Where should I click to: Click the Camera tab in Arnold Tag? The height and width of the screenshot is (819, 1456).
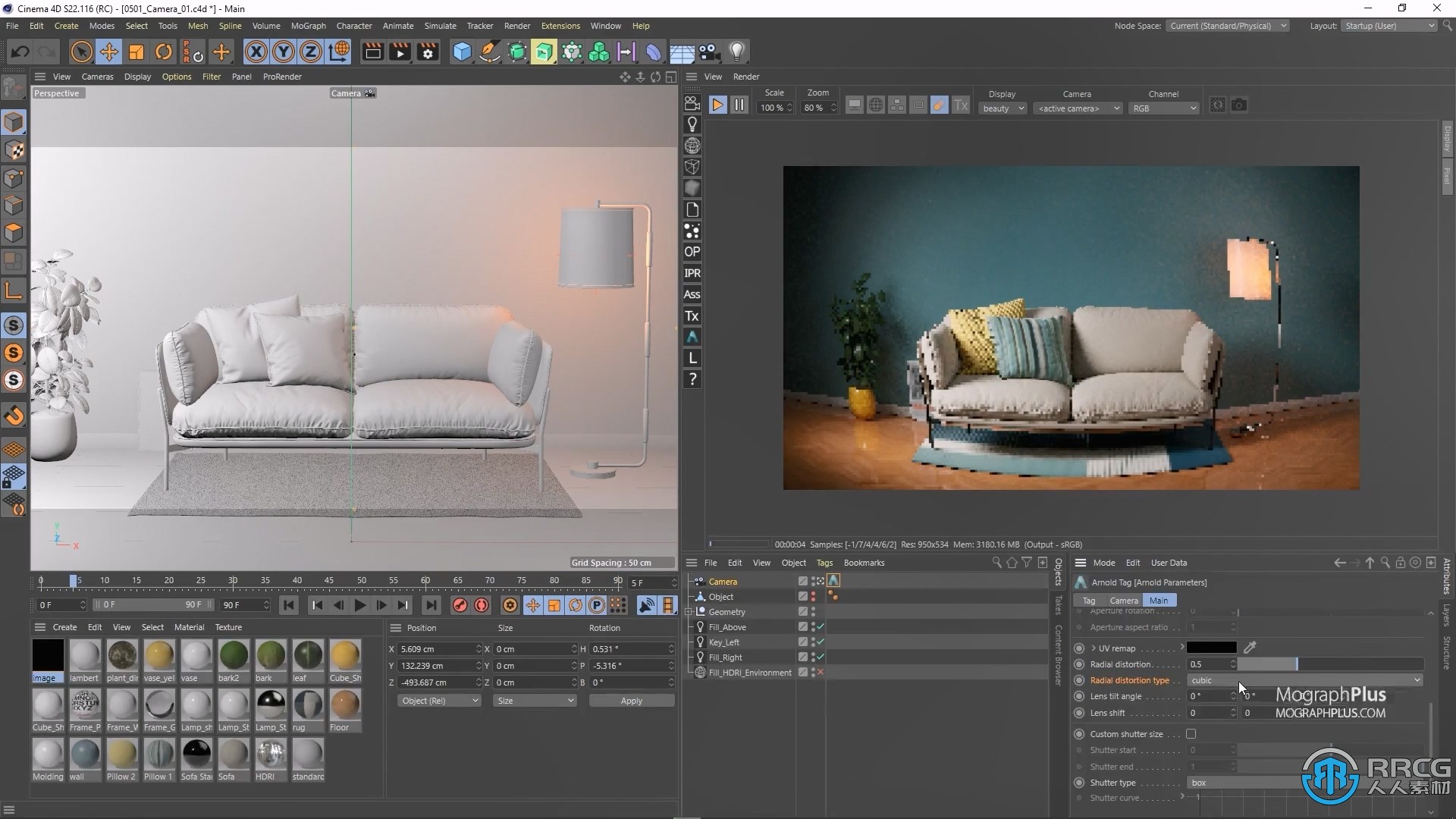coord(1122,600)
